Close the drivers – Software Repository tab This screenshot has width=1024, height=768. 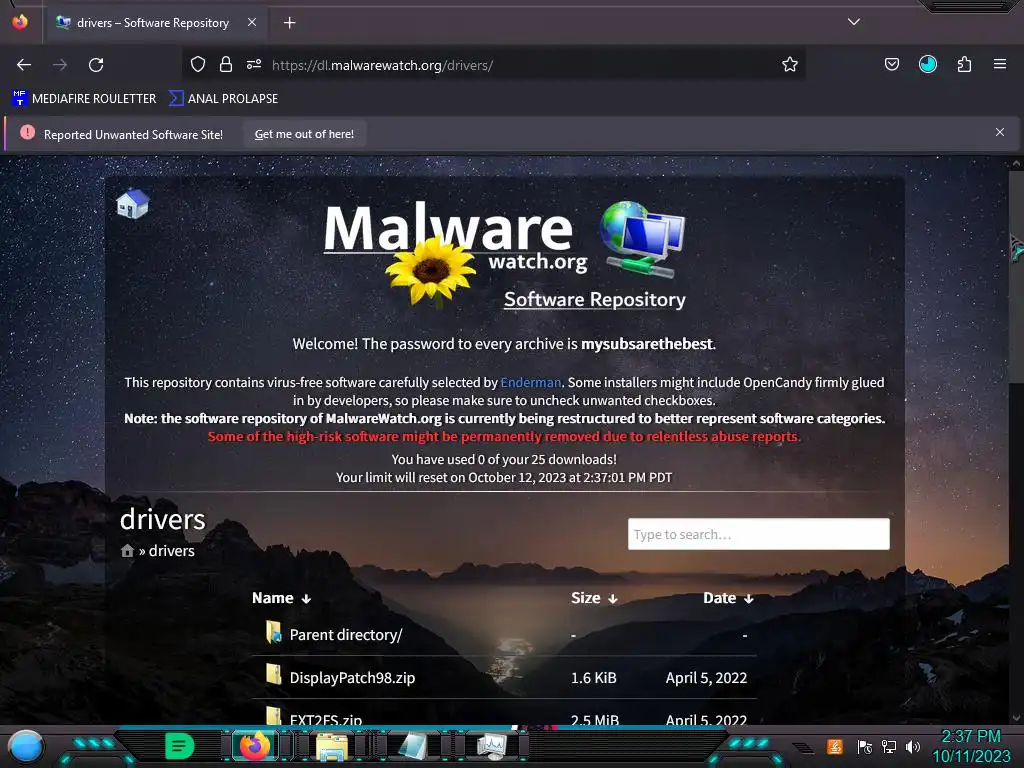pos(252,22)
